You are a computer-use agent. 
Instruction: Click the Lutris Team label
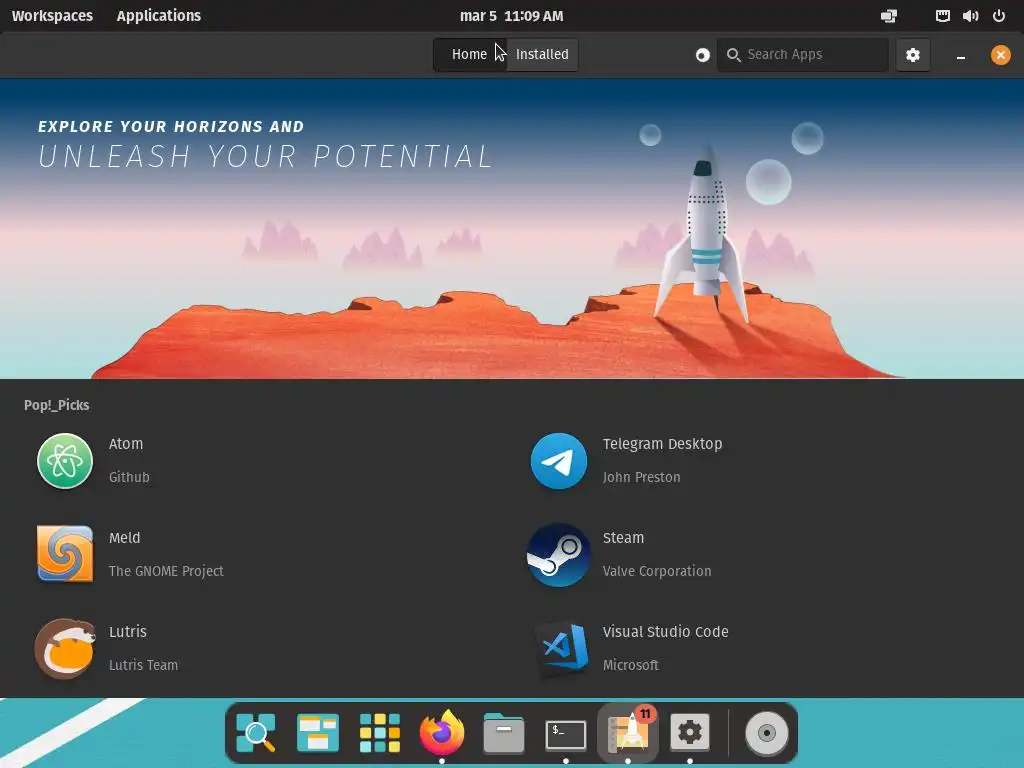pyautogui.click(x=143, y=665)
